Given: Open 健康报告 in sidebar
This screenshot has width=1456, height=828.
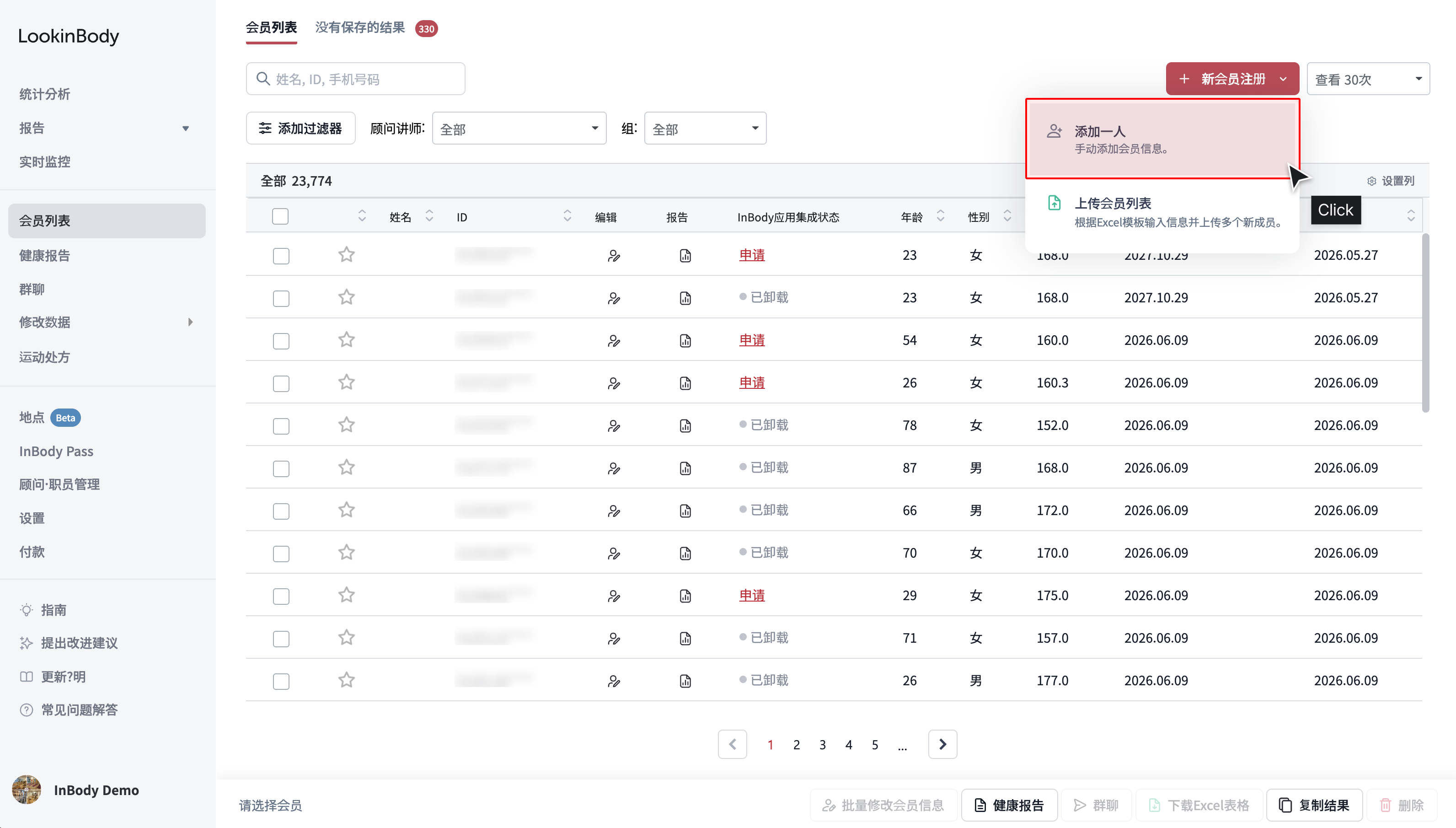Looking at the screenshot, I should (44, 255).
